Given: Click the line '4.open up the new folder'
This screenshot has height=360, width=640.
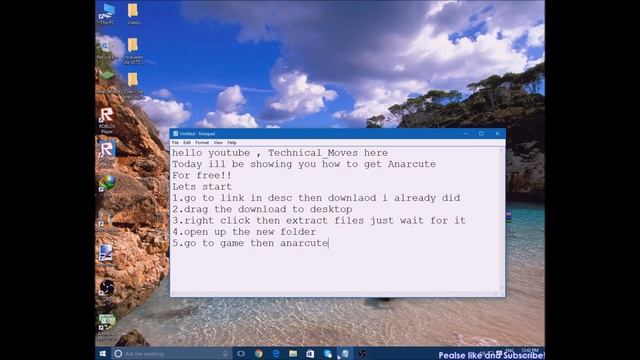Looking at the screenshot, I should tap(244, 232).
